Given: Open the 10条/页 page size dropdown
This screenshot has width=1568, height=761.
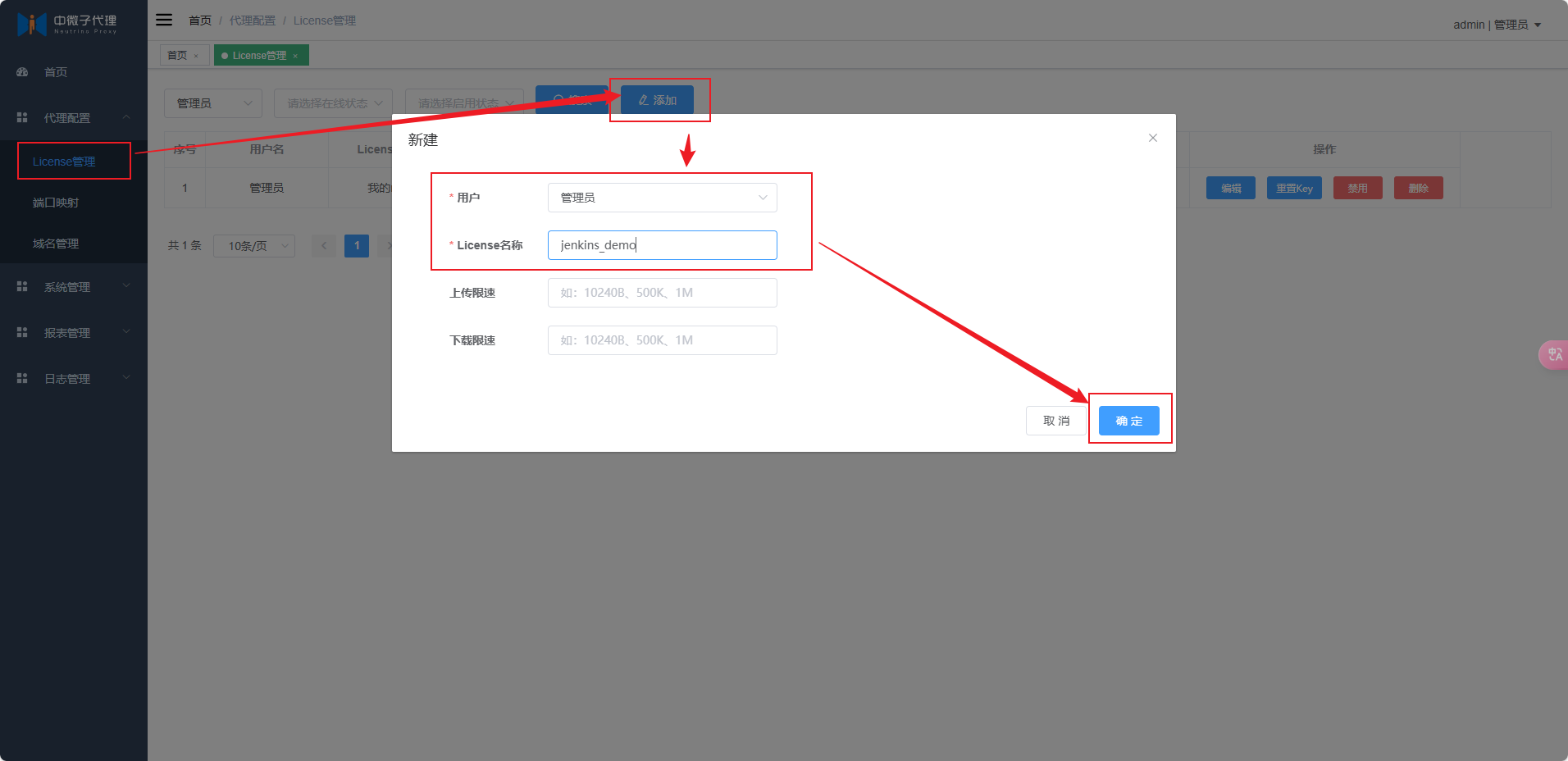Looking at the screenshot, I should coord(254,246).
